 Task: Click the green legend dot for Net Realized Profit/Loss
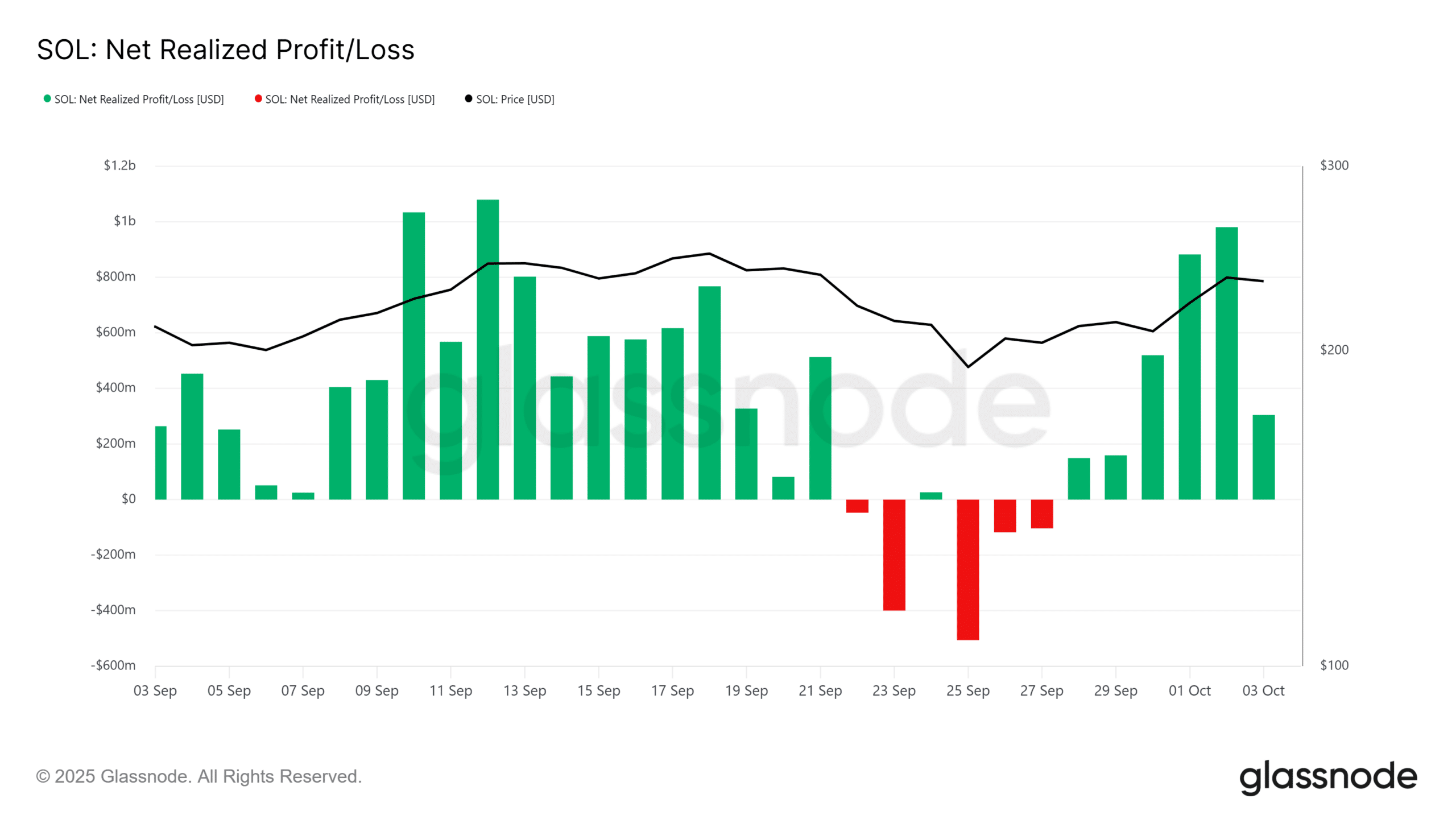coord(47,99)
